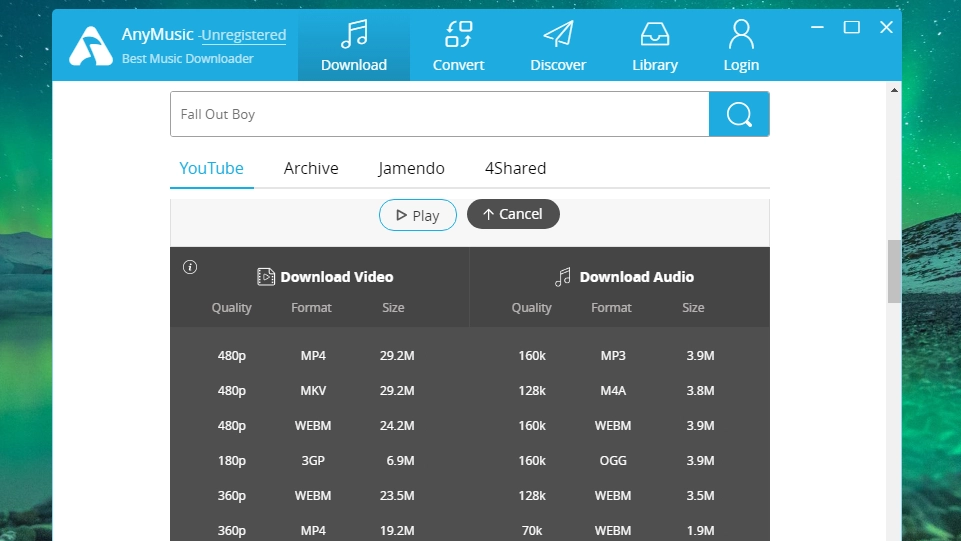
Task: Click the Download Video heading
Action: [336, 277]
